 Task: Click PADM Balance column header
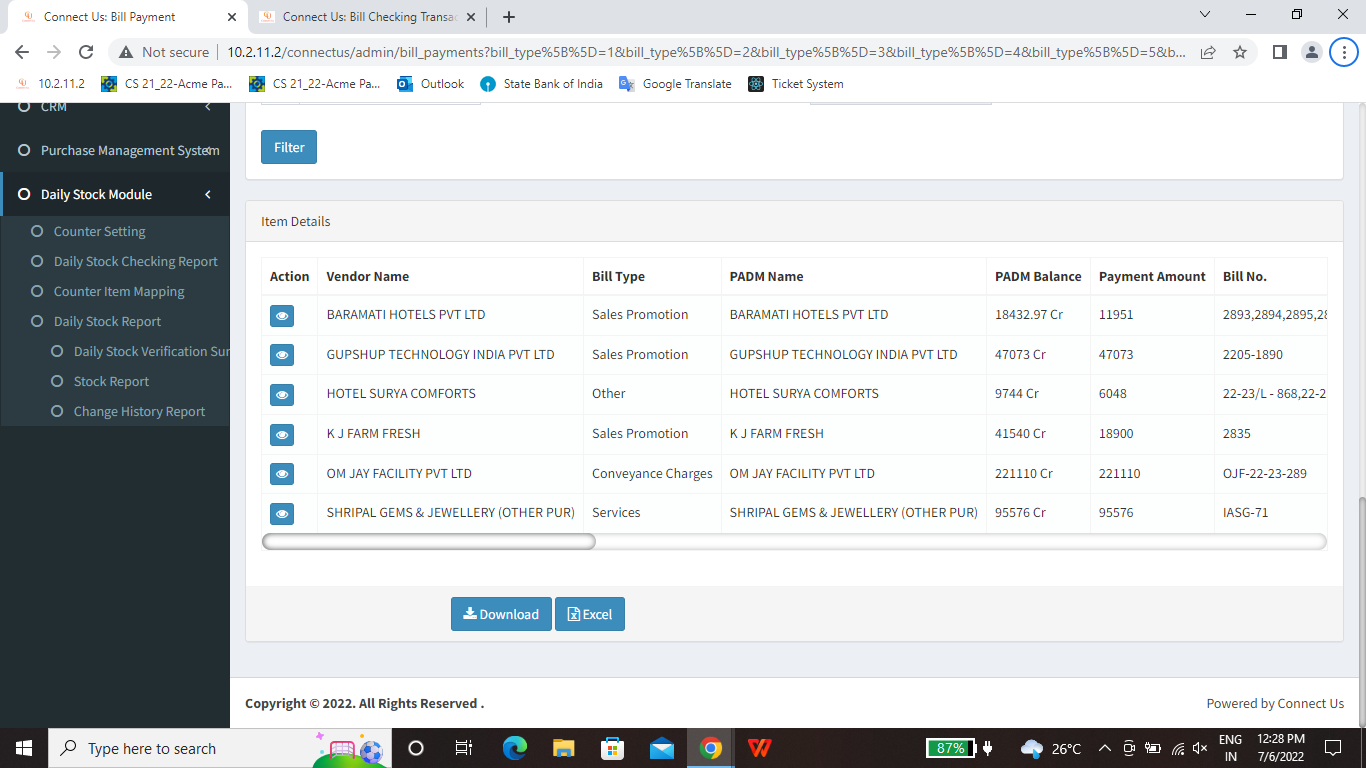pos(1038,276)
